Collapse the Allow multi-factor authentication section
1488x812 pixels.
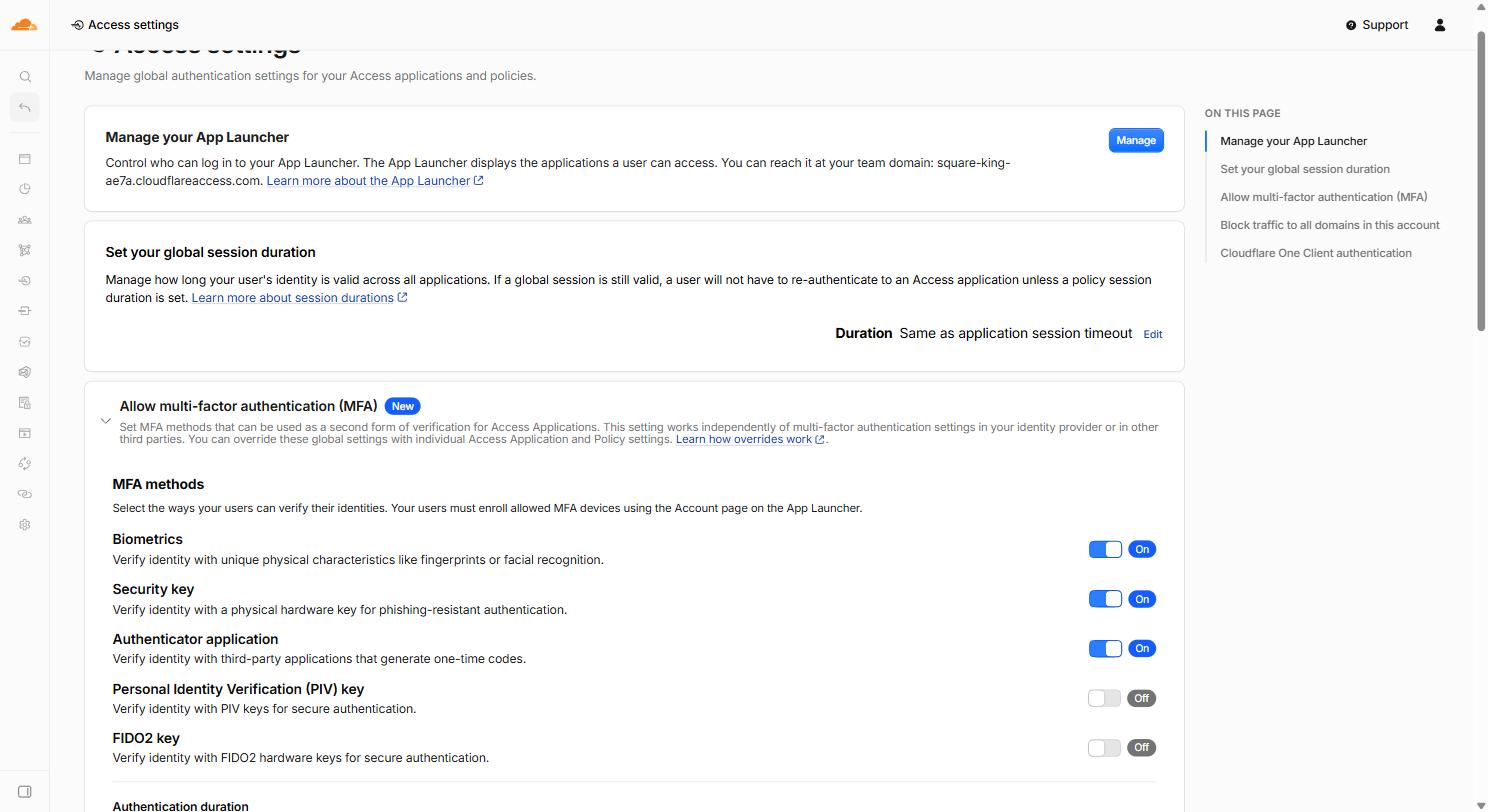click(x=106, y=421)
